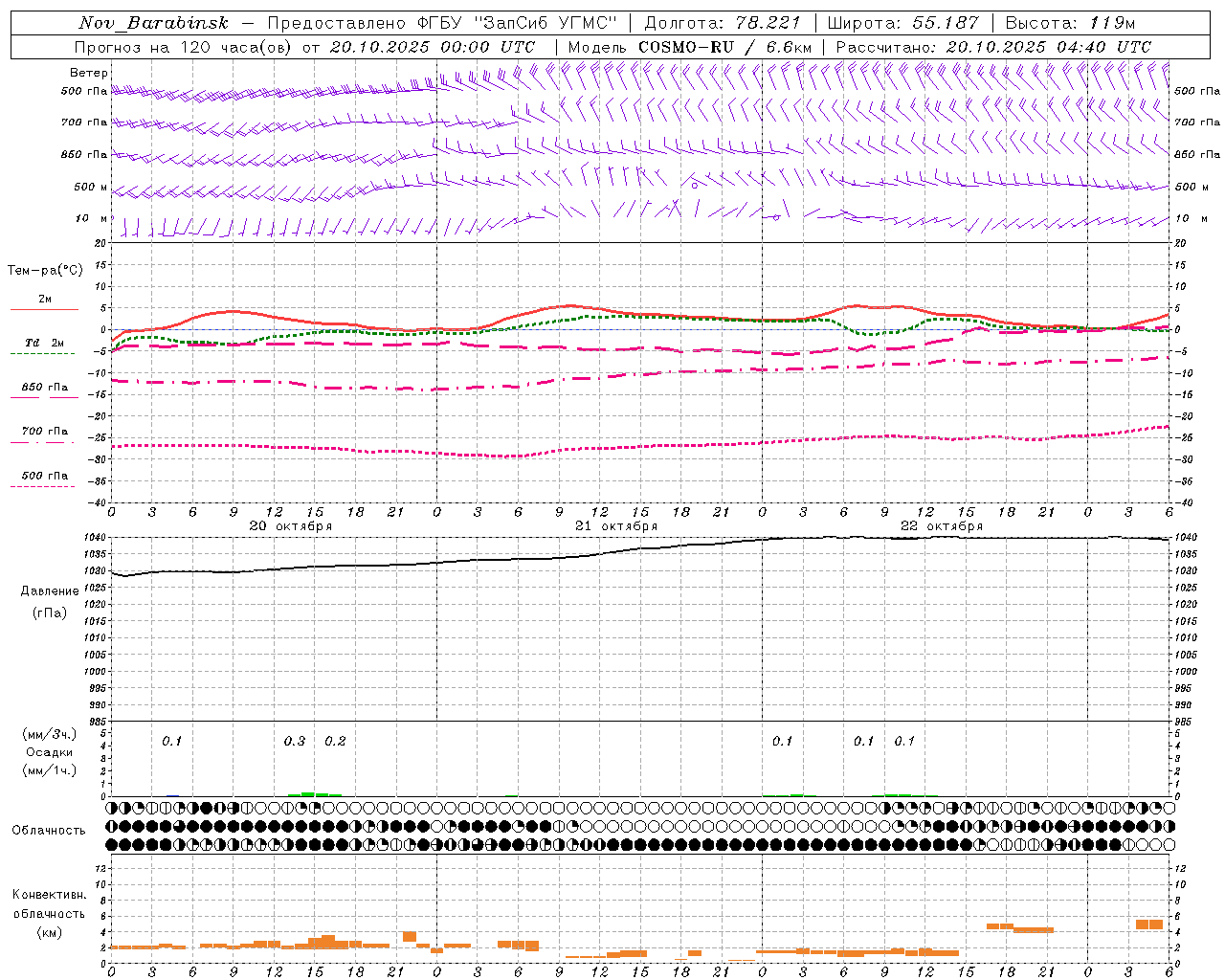Click 15 on the left temperature axis
1225x980 pixels.
[x=102, y=265]
